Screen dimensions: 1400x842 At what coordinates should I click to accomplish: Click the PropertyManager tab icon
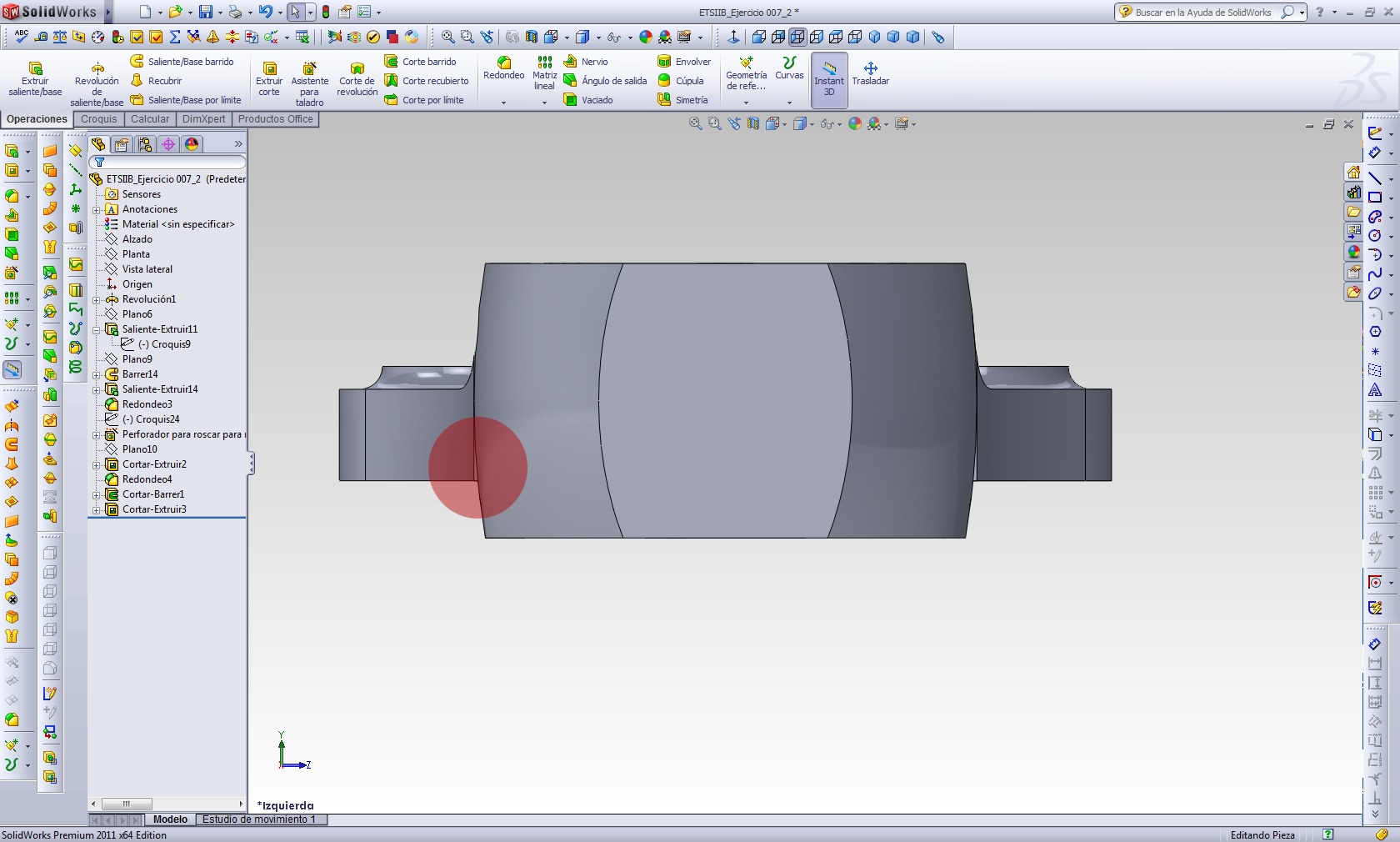click(122, 144)
